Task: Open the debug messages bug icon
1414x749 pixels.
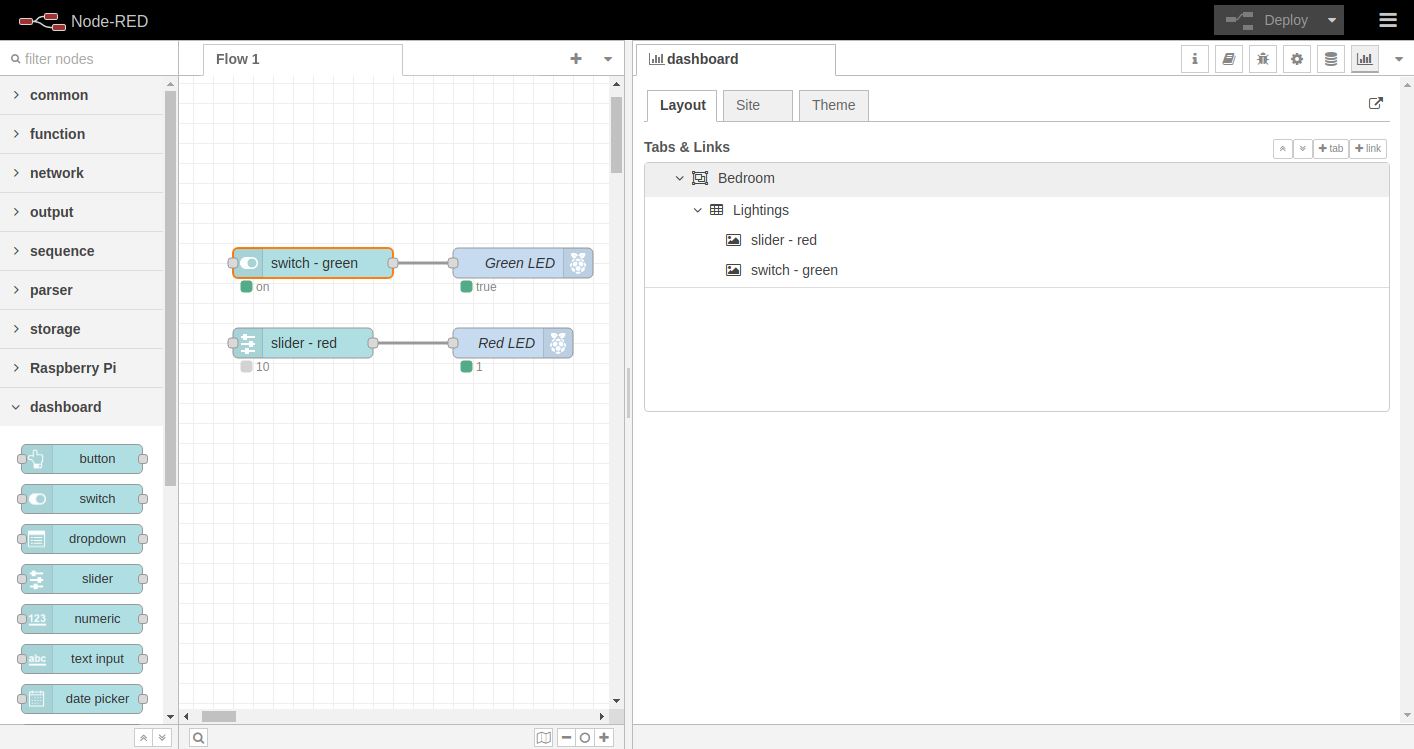Action: coord(1263,59)
